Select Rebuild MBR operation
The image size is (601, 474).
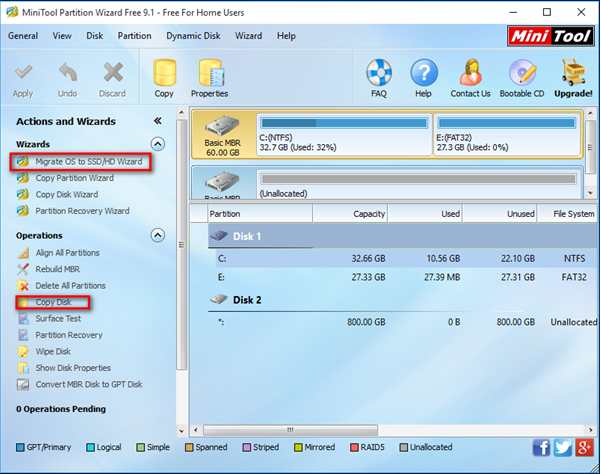click(x=57, y=269)
